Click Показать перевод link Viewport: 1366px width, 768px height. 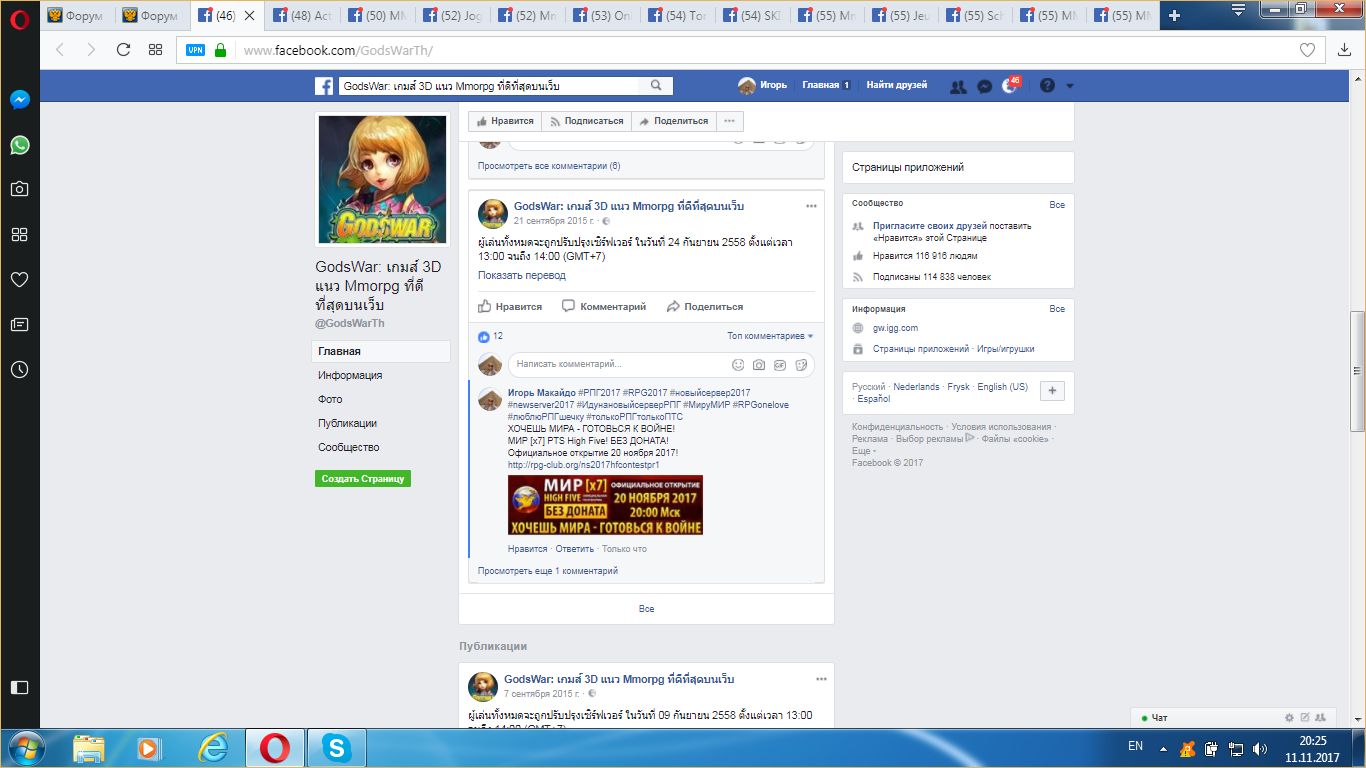[x=522, y=275]
